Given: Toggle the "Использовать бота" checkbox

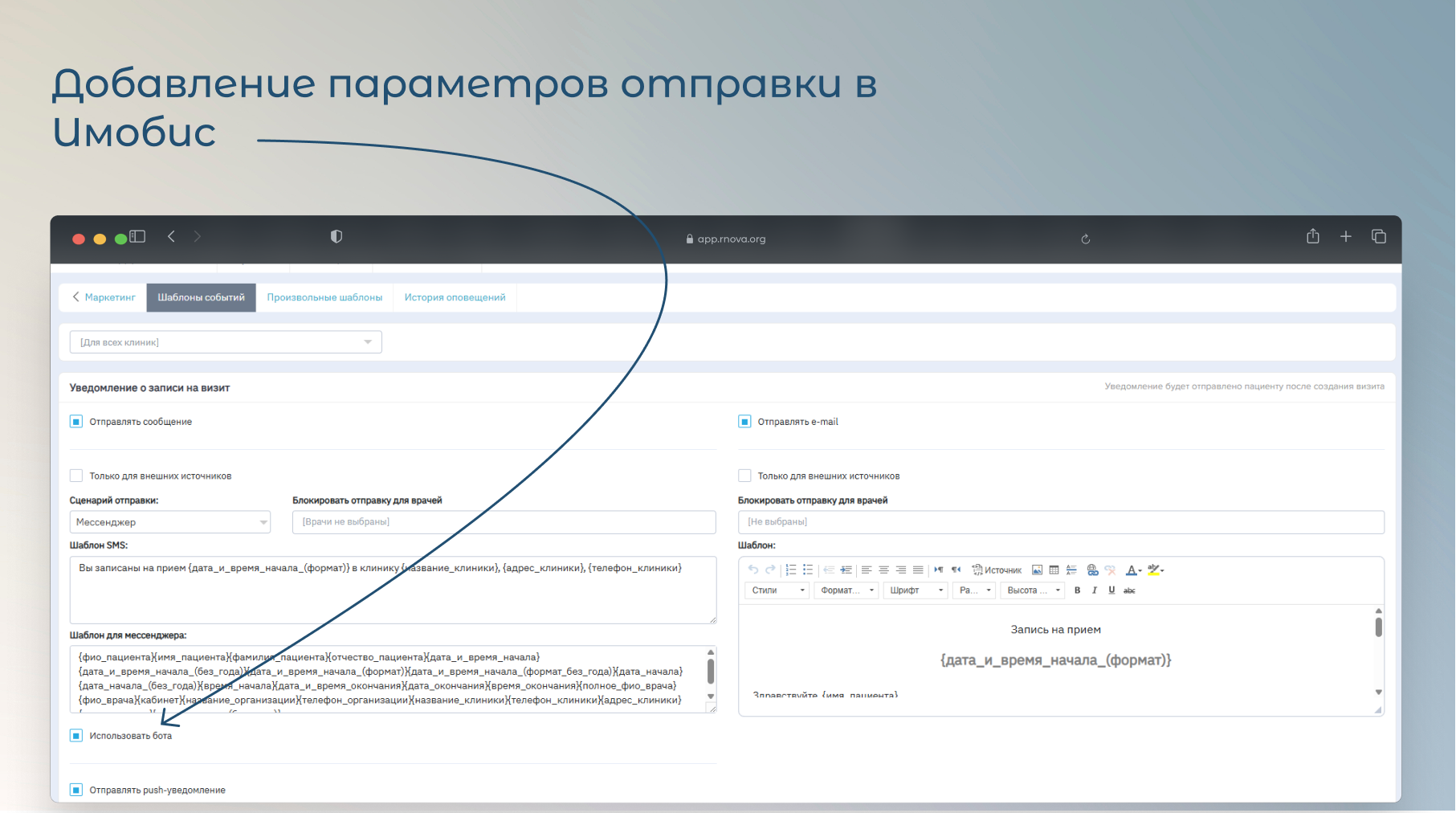Looking at the screenshot, I should coord(76,736).
